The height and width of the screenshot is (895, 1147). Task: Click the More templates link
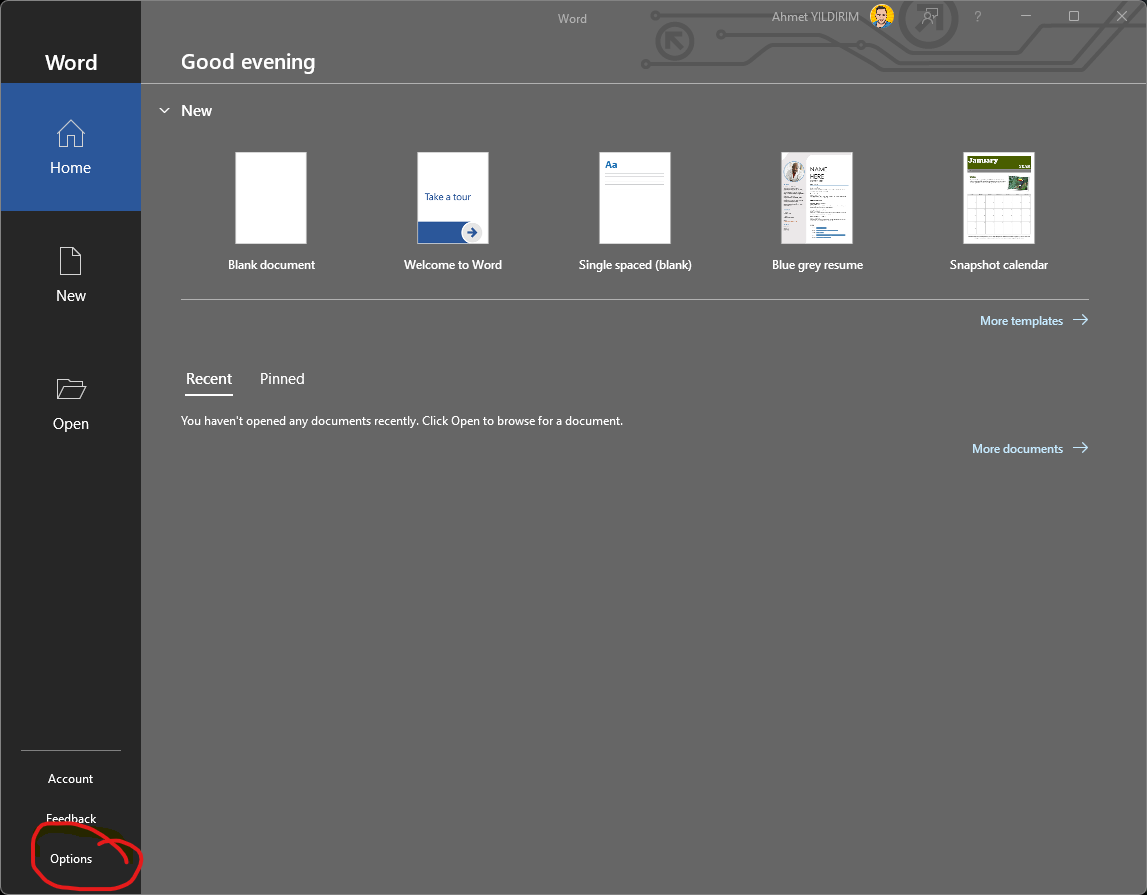pos(1021,320)
